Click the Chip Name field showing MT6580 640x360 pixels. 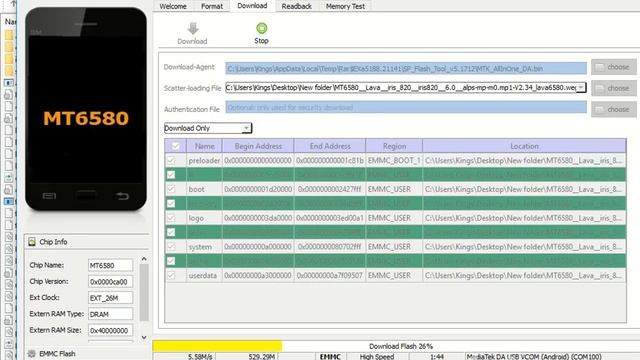pyautogui.click(x=110, y=265)
